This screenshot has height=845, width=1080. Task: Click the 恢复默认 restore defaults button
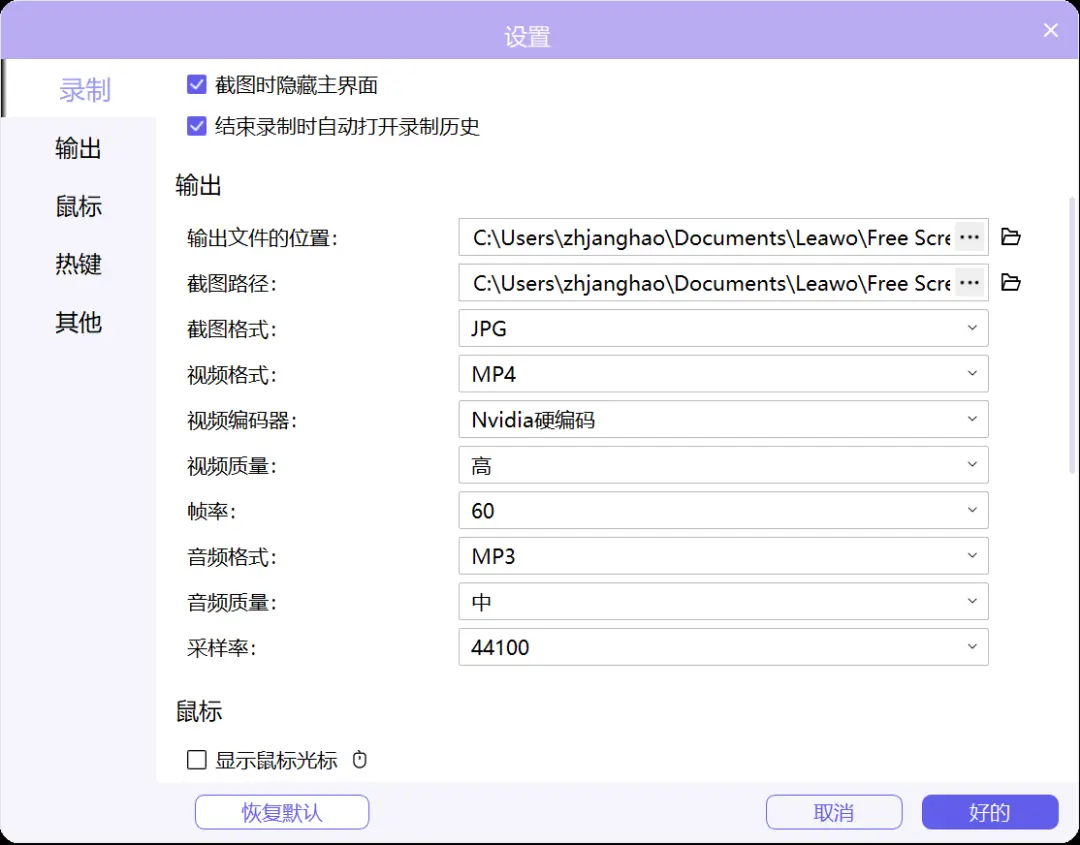(x=281, y=811)
